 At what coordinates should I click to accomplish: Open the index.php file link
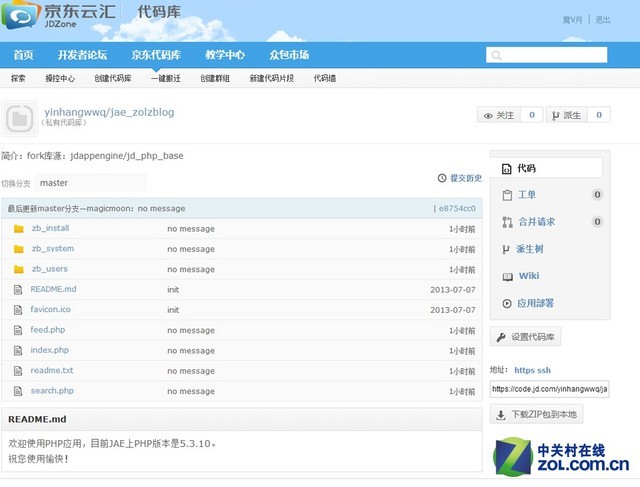tap(50, 350)
